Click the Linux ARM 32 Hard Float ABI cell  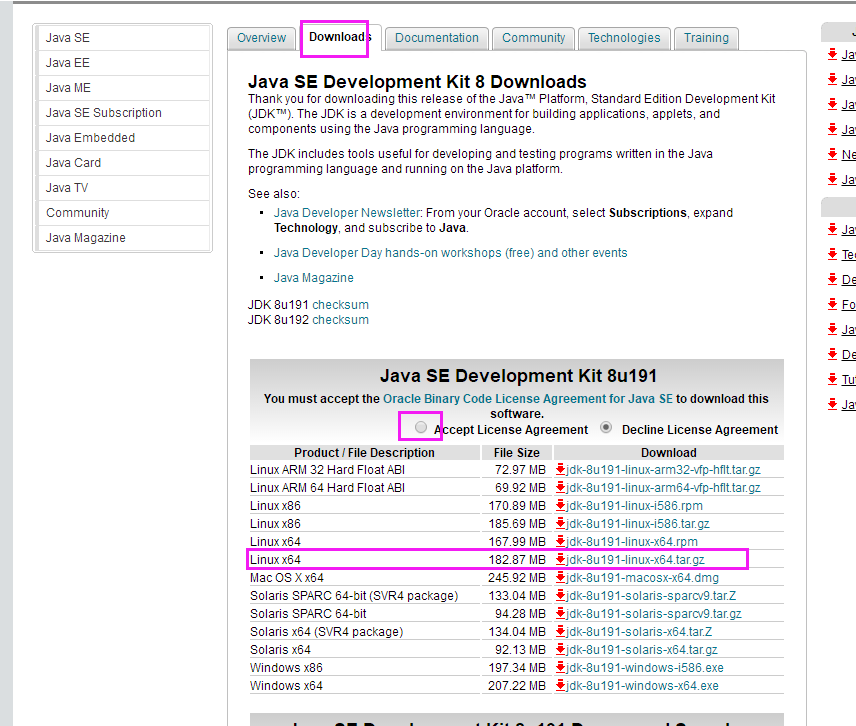pos(365,469)
